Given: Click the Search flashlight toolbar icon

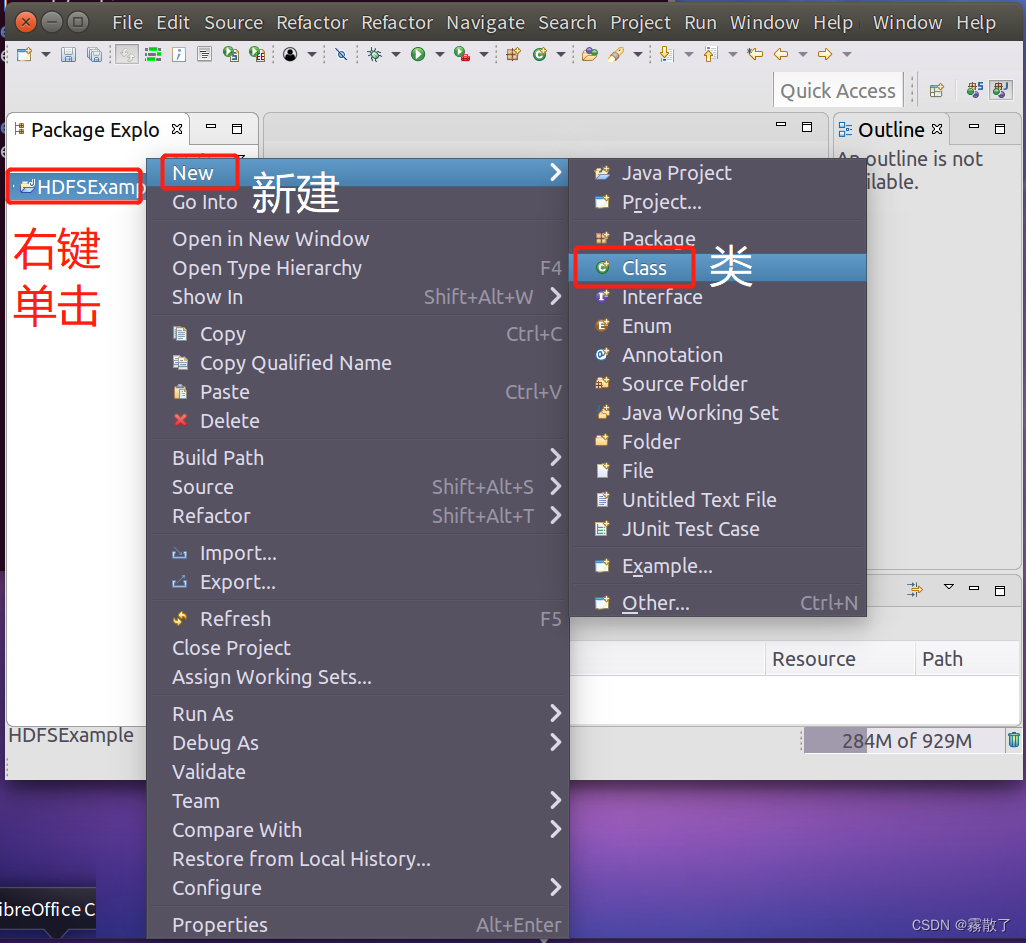Looking at the screenshot, I should pos(616,54).
